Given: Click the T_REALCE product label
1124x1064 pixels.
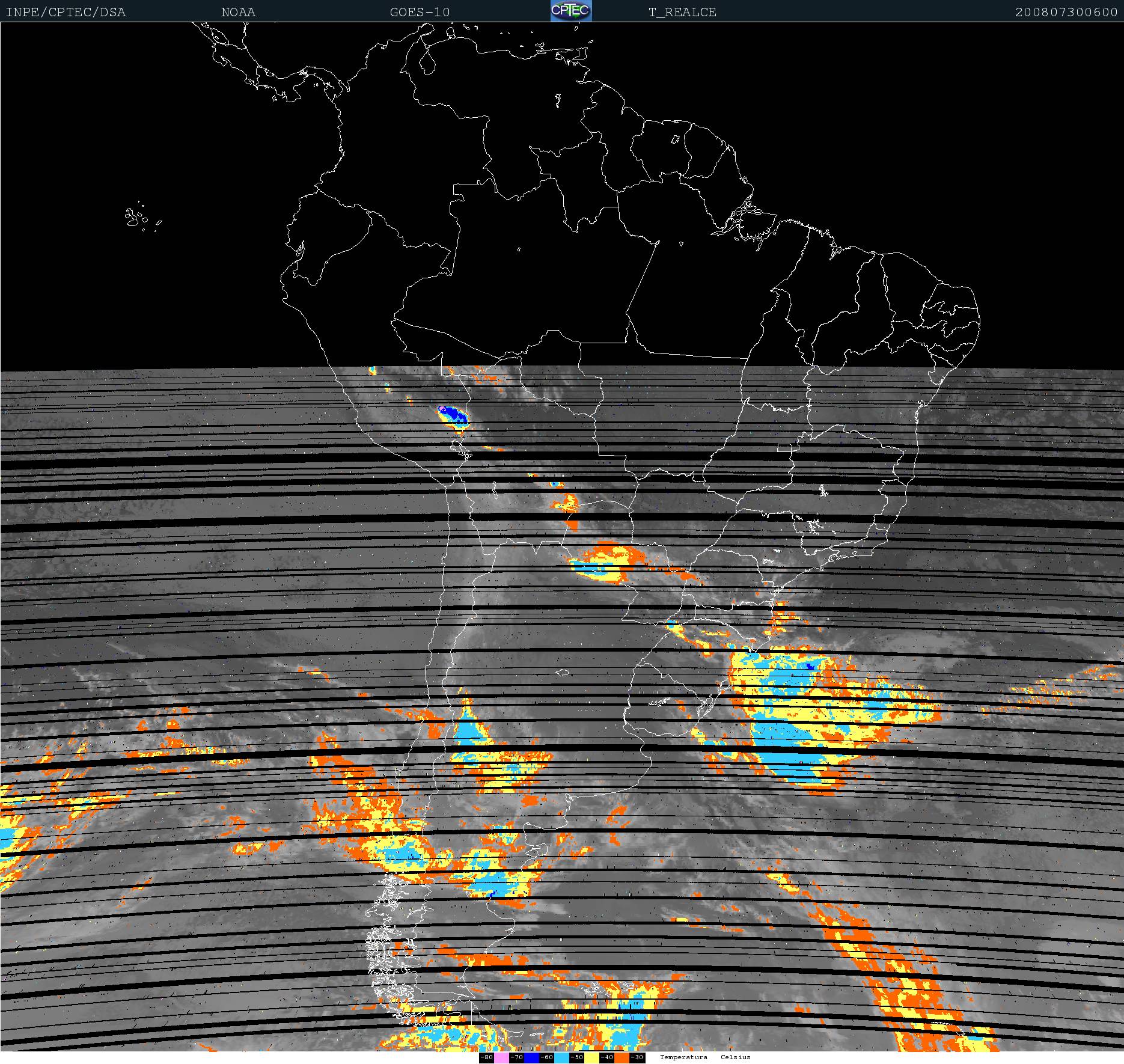Looking at the screenshot, I should 682,12.
